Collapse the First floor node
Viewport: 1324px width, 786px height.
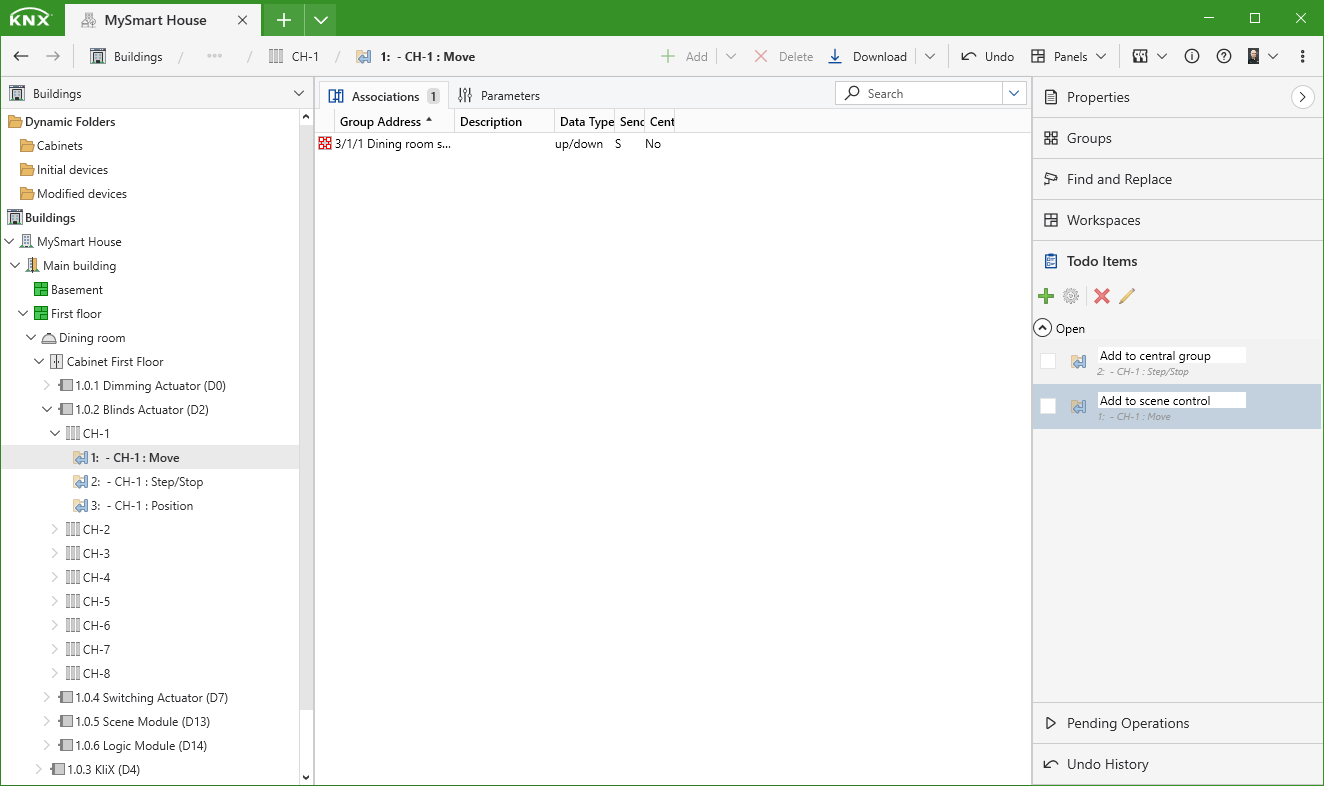pyautogui.click(x=24, y=314)
